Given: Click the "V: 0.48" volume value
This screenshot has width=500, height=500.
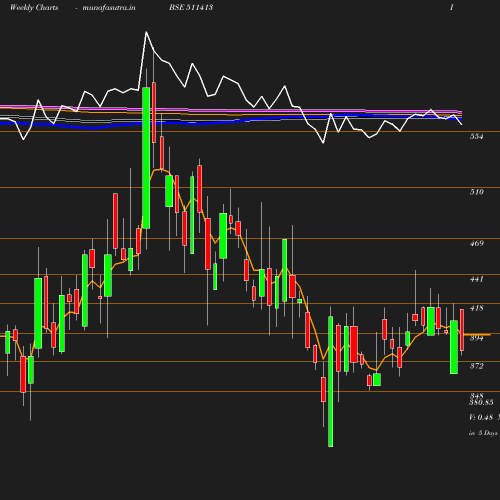Looking at the screenshot, I should pyautogui.click(x=481, y=417).
